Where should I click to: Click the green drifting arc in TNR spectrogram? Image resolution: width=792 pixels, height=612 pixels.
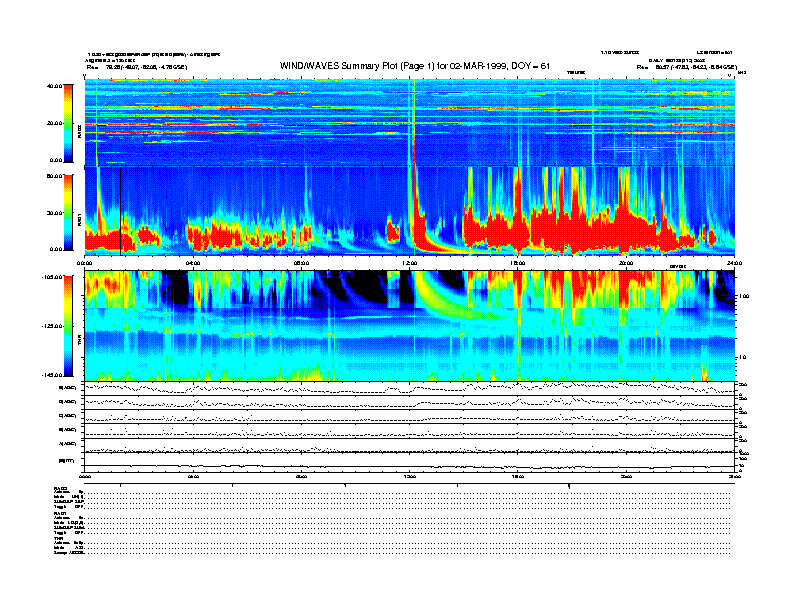450,303
